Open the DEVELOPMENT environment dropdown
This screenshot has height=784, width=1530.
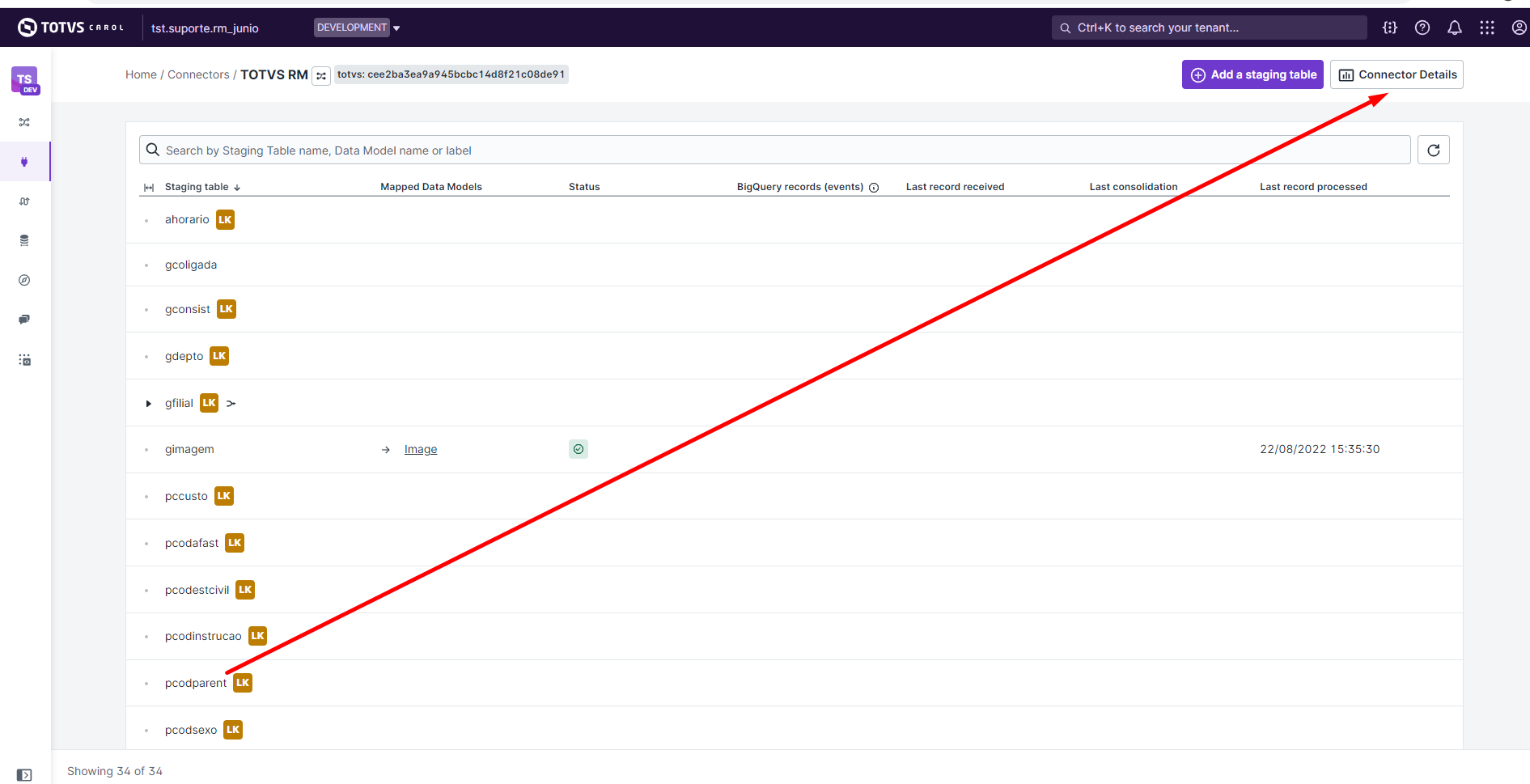(x=357, y=28)
